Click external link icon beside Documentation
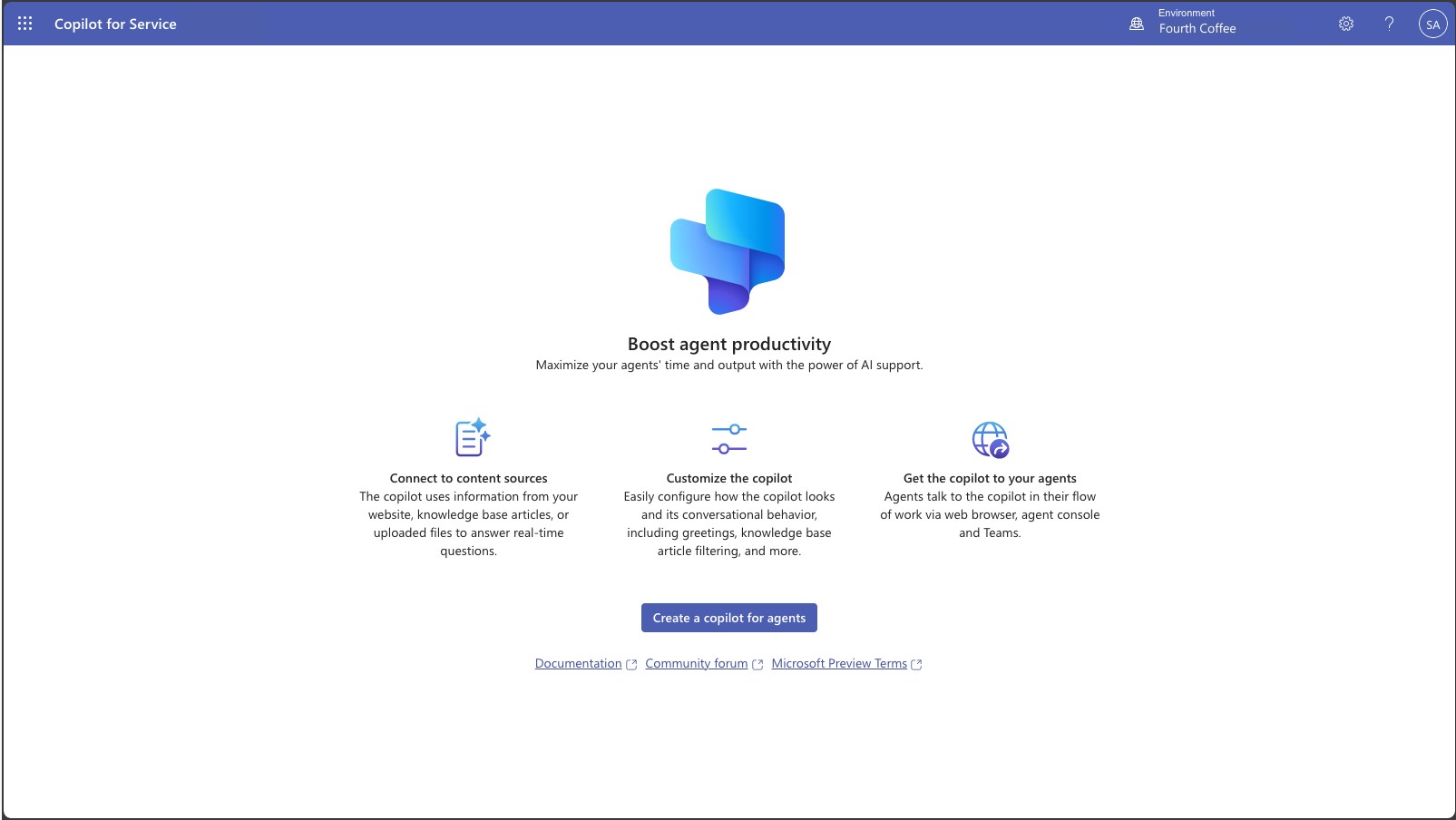 pos(631,665)
